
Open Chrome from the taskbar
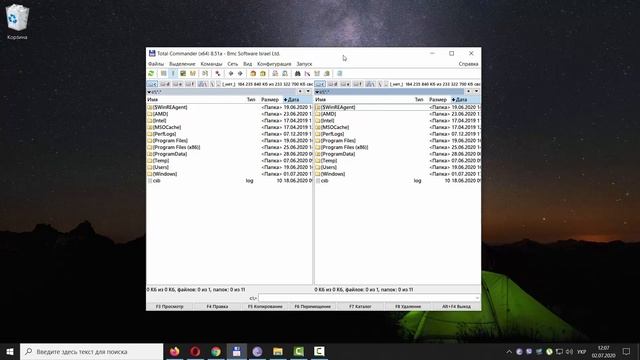(216, 351)
